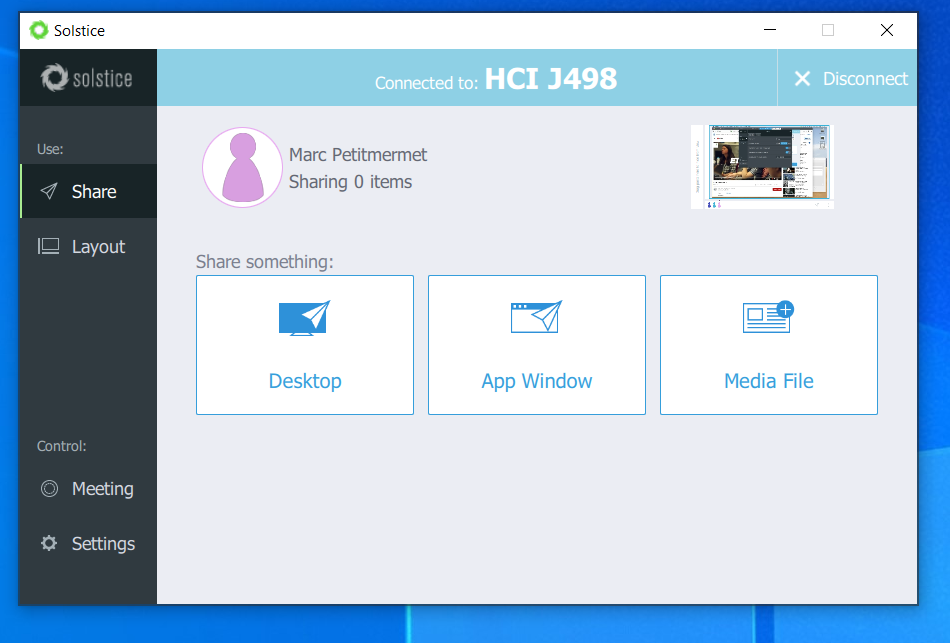The image size is (950, 643).
Task: Share an App Window
Action: pos(537,345)
